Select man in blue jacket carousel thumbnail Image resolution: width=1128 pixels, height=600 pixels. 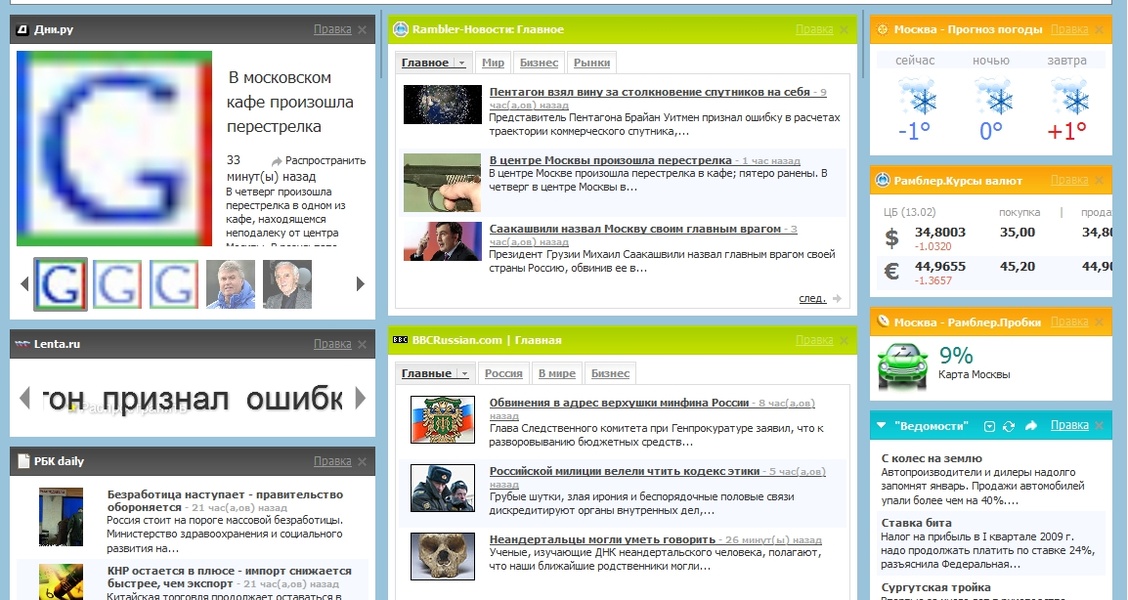[231, 284]
